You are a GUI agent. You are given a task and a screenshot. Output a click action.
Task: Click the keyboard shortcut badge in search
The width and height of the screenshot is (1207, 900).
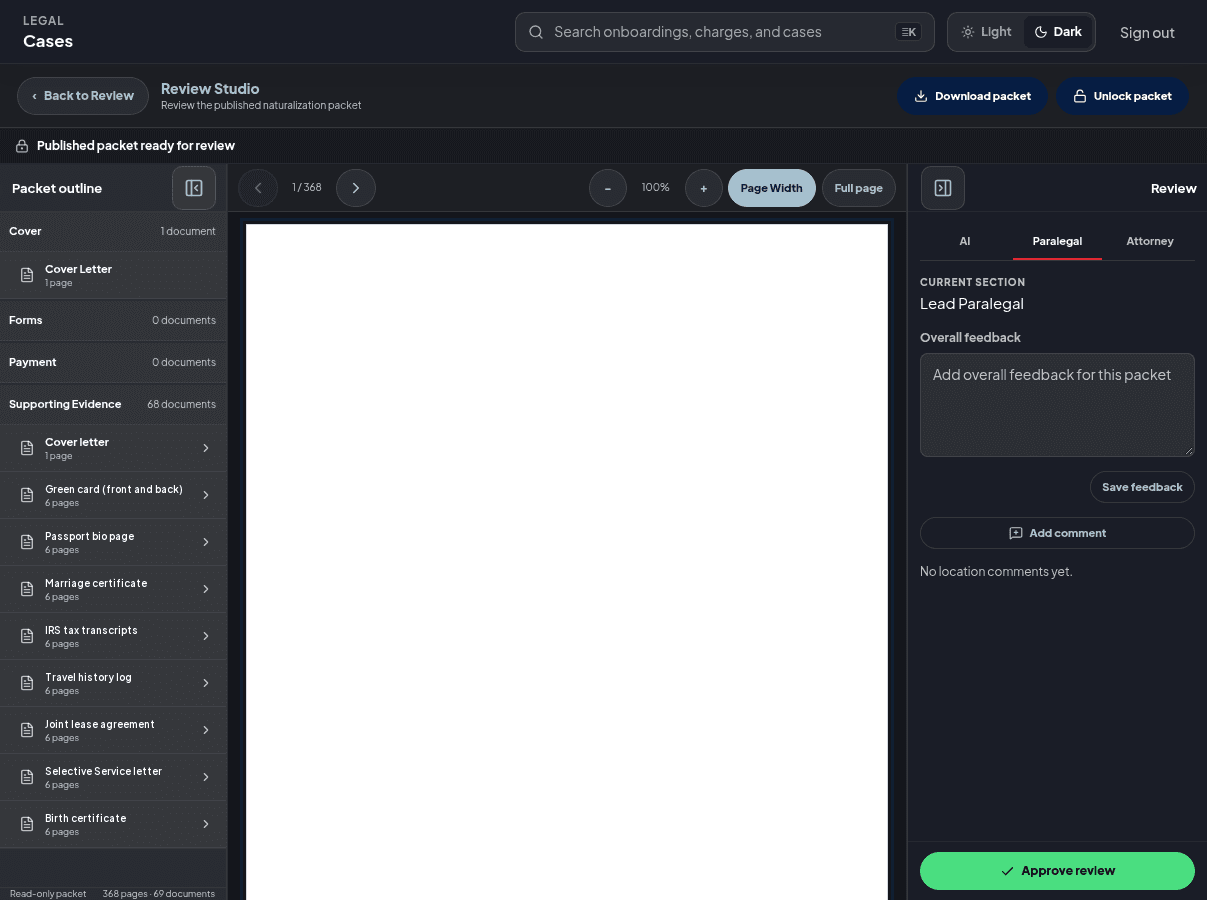(x=908, y=32)
